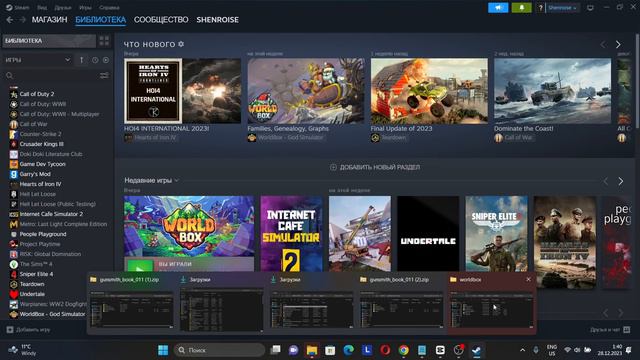Open Families, Genealogy, Graphs news card
The image size is (640, 360).
pyautogui.click(x=306, y=91)
